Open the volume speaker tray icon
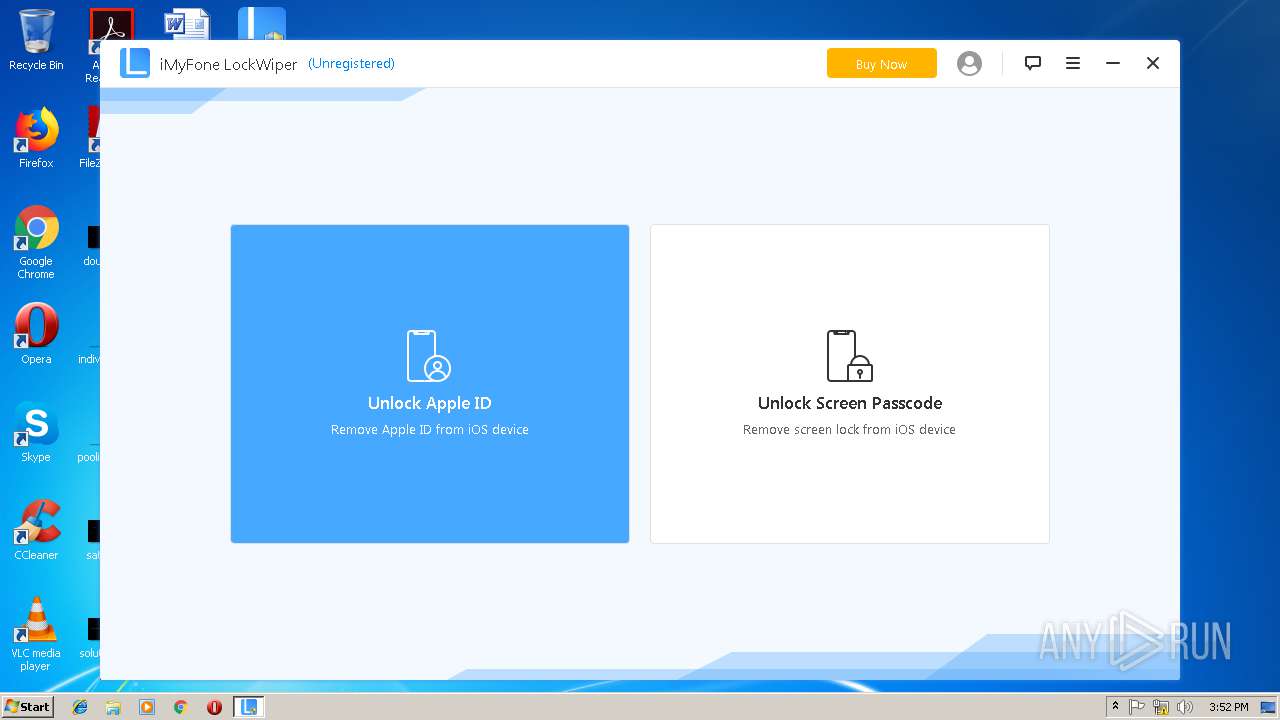Screen dimensions: 1280x720 1185,707
